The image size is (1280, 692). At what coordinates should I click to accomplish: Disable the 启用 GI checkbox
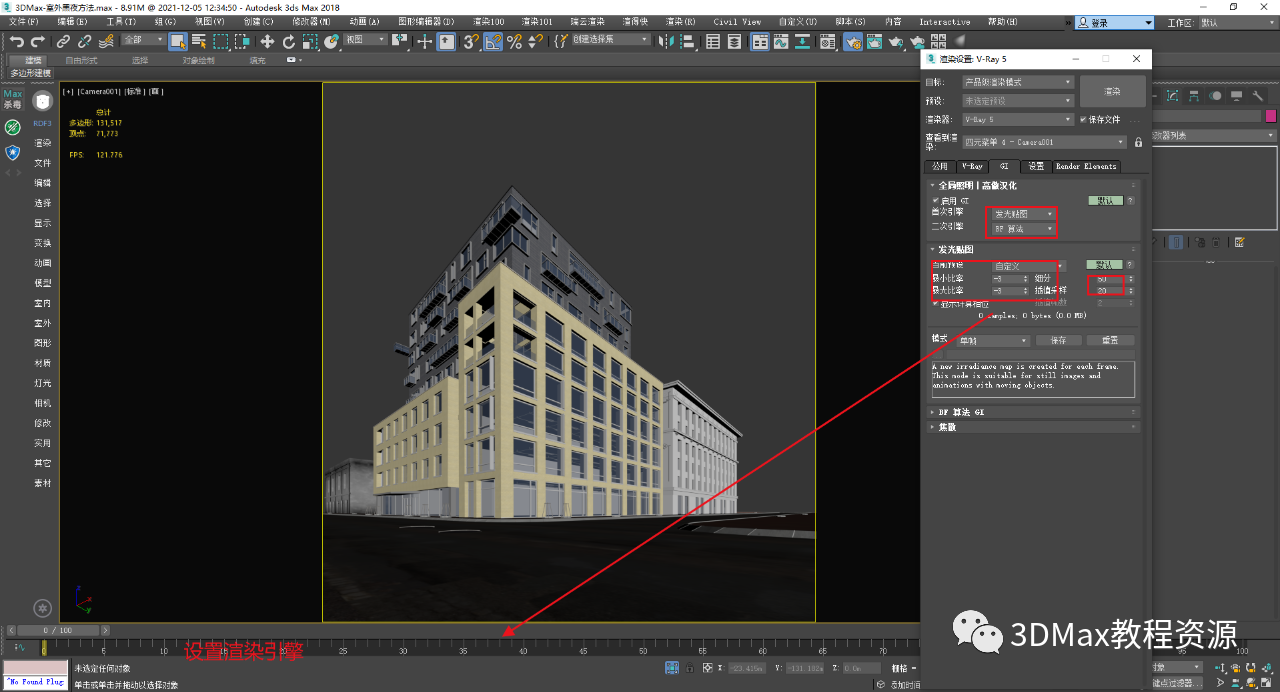936,200
